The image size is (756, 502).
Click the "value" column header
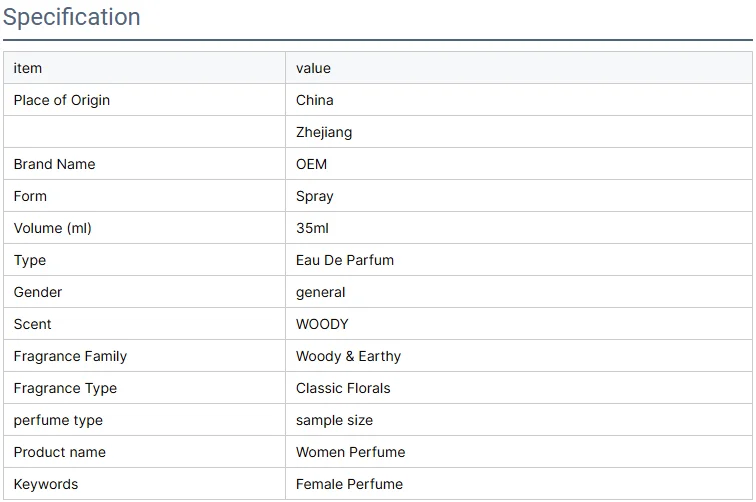point(313,68)
